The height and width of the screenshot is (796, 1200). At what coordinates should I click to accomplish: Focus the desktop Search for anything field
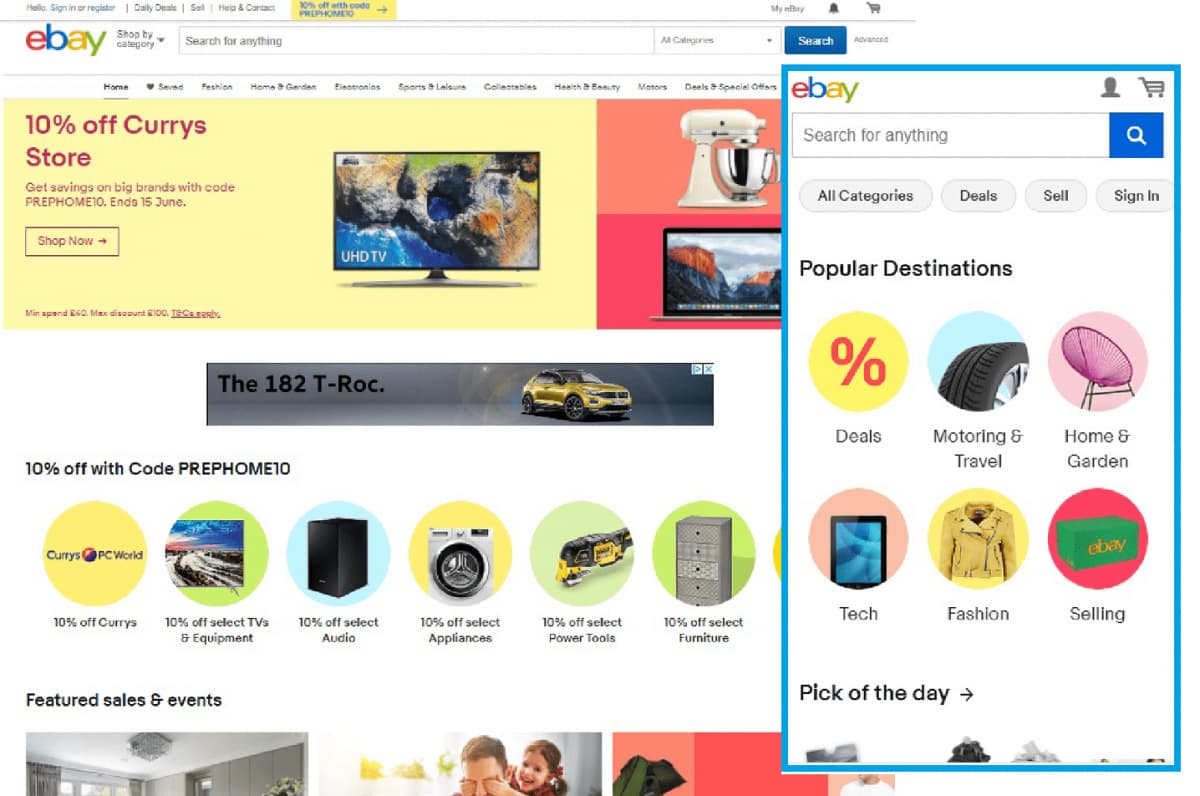click(x=417, y=41)
